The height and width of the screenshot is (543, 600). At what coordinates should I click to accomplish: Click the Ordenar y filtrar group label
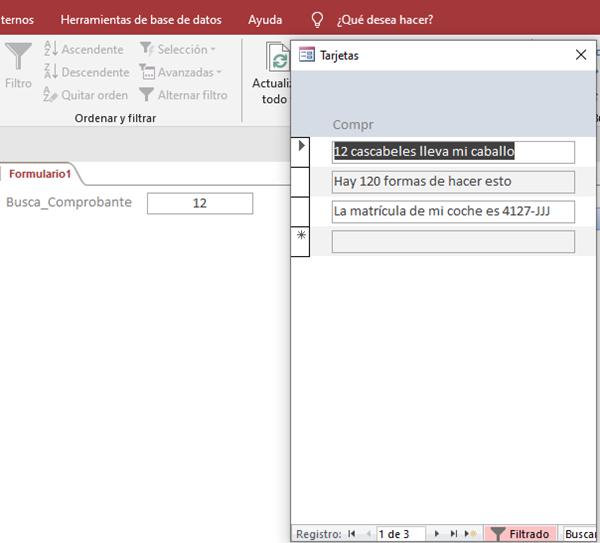click(115, 118)
